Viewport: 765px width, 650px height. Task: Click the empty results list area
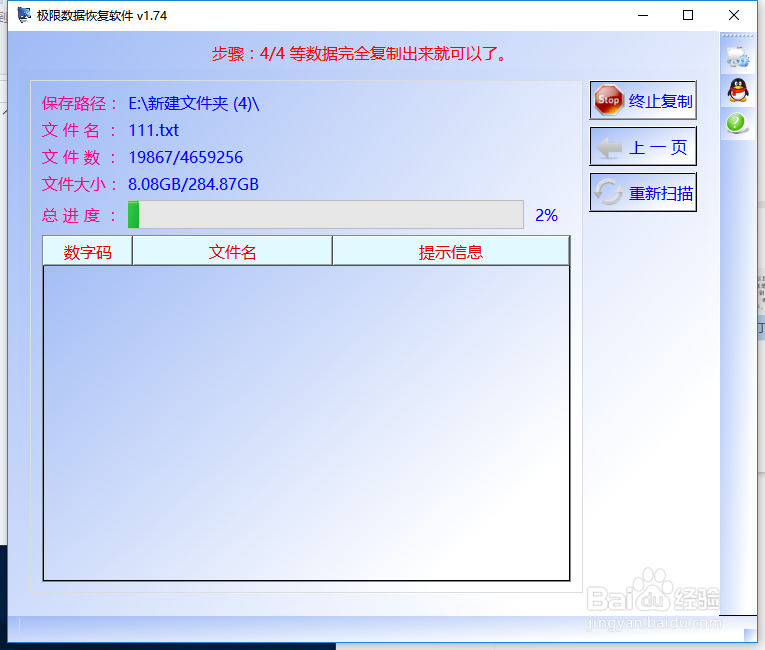(x=306, y=423)
